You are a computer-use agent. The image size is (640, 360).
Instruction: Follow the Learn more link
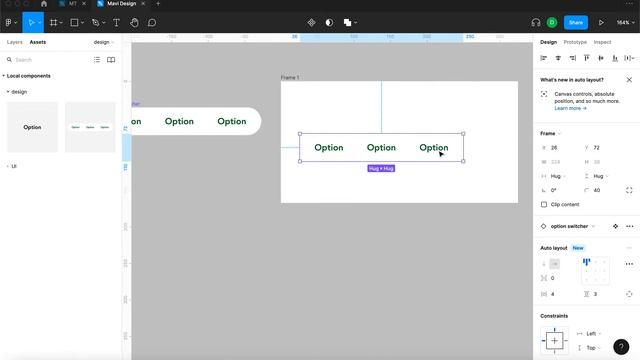[x=570, y=108]
